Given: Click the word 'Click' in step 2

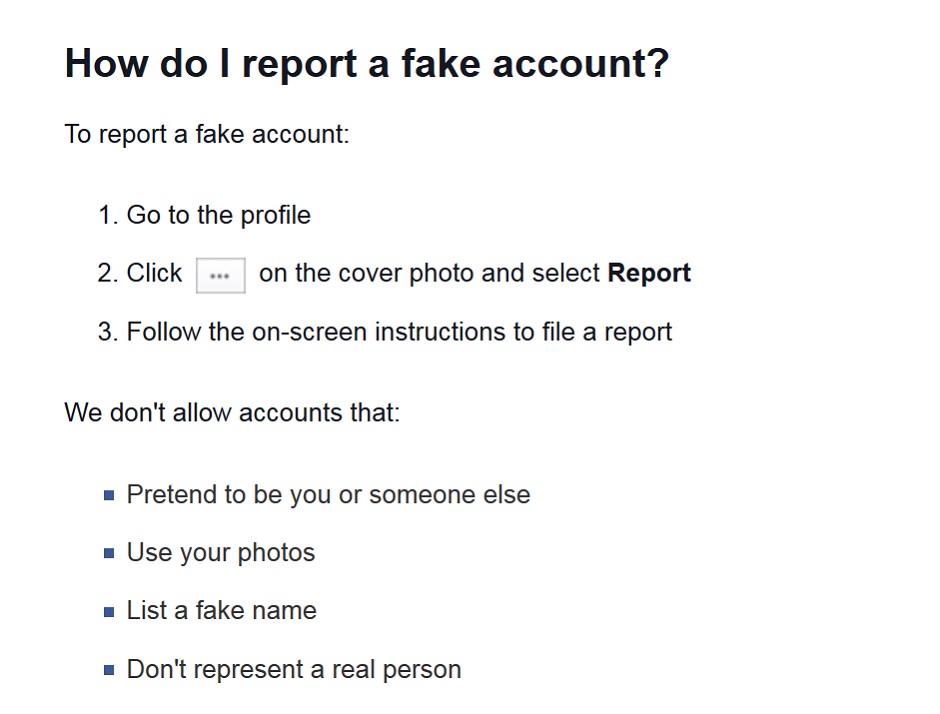Looking at the screenshot, I should 154,273.
